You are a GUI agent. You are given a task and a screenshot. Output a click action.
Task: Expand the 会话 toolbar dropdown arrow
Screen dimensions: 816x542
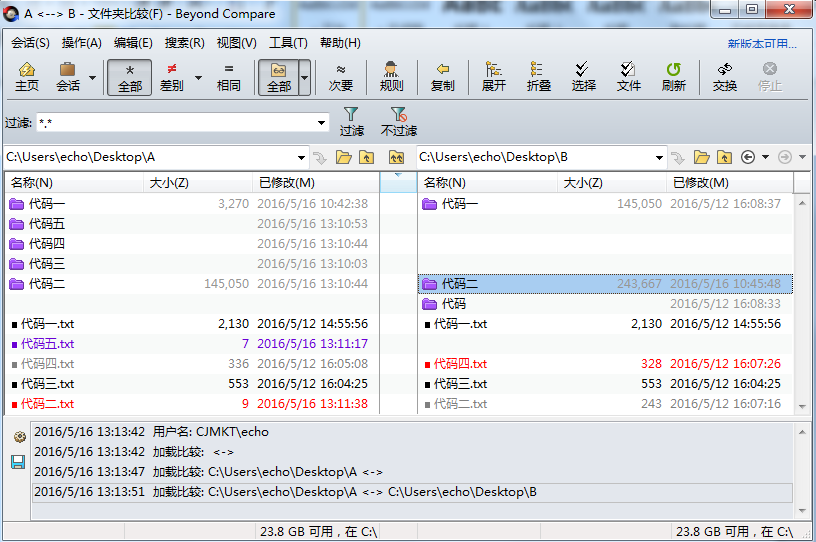93,78
